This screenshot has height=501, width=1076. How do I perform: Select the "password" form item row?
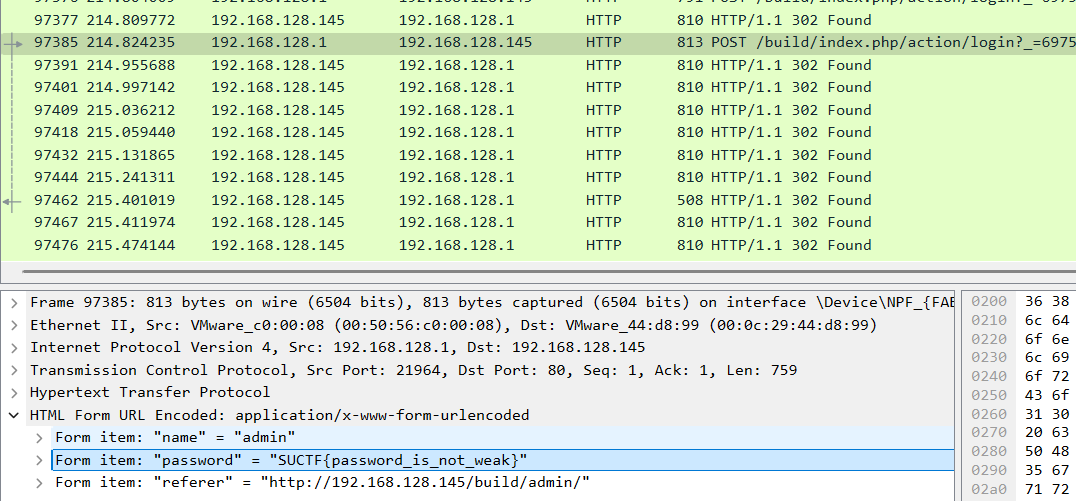290,460
